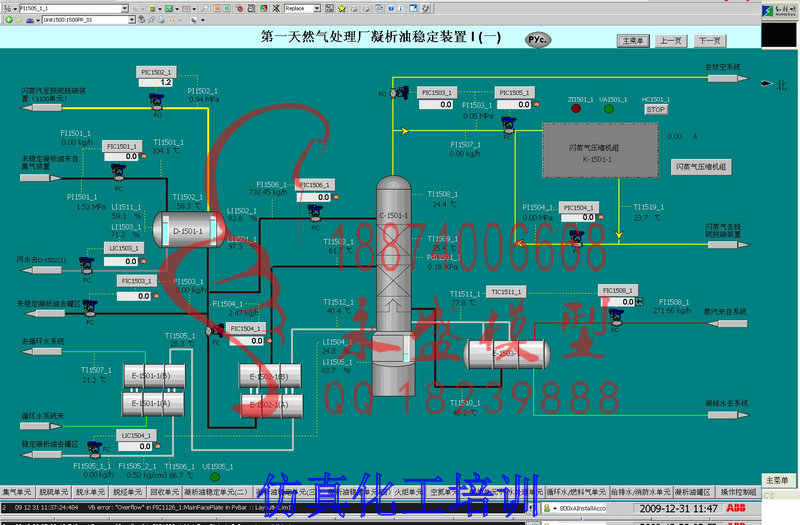Open the 脱烃单元 tab
The image size is (800, 525).
[x=127, y=492]
